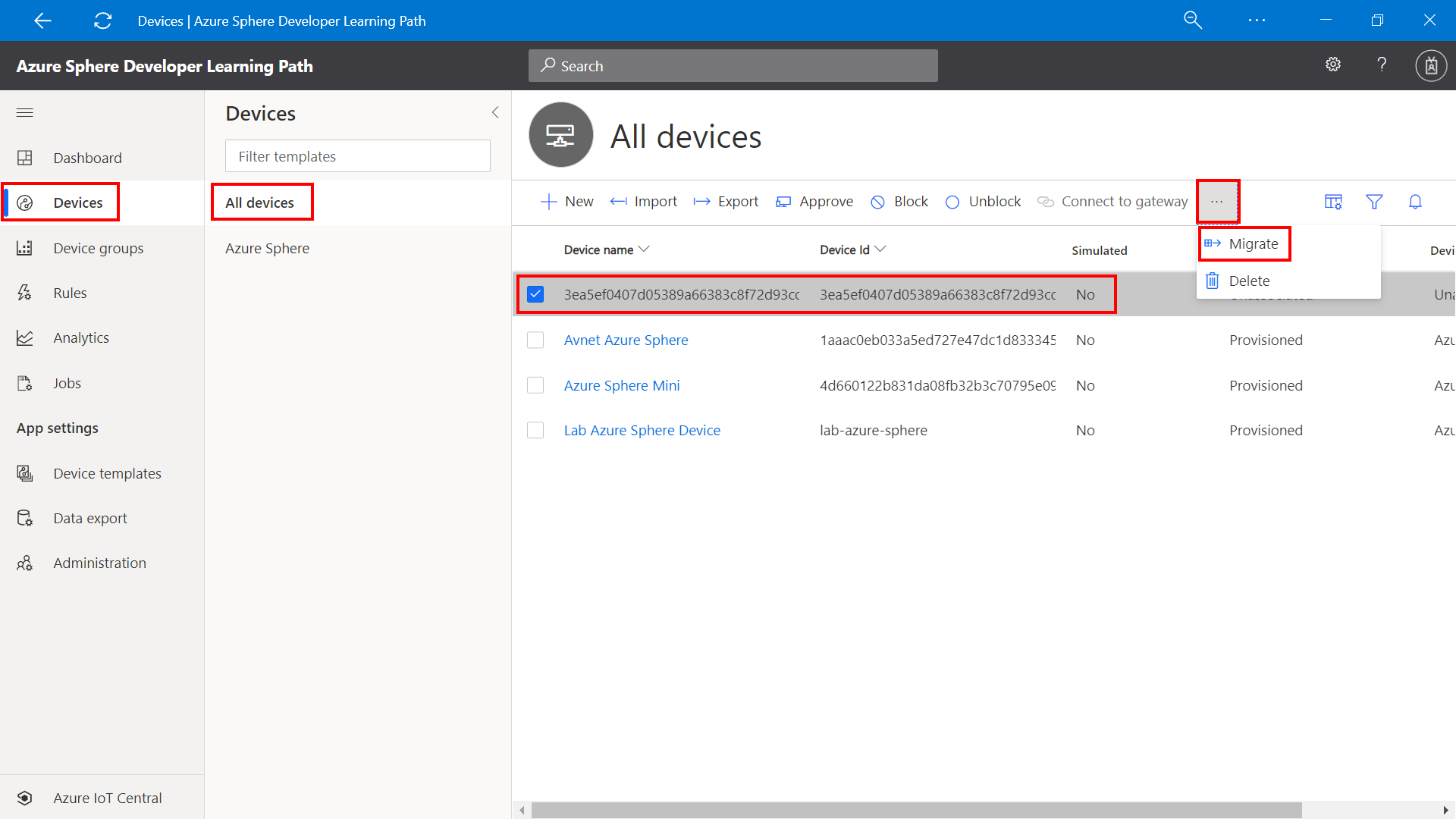The height and width of the screenshot is (819, 1456).
Task: Select Migrate from the overflow menu
Action: pos(1253,244)
